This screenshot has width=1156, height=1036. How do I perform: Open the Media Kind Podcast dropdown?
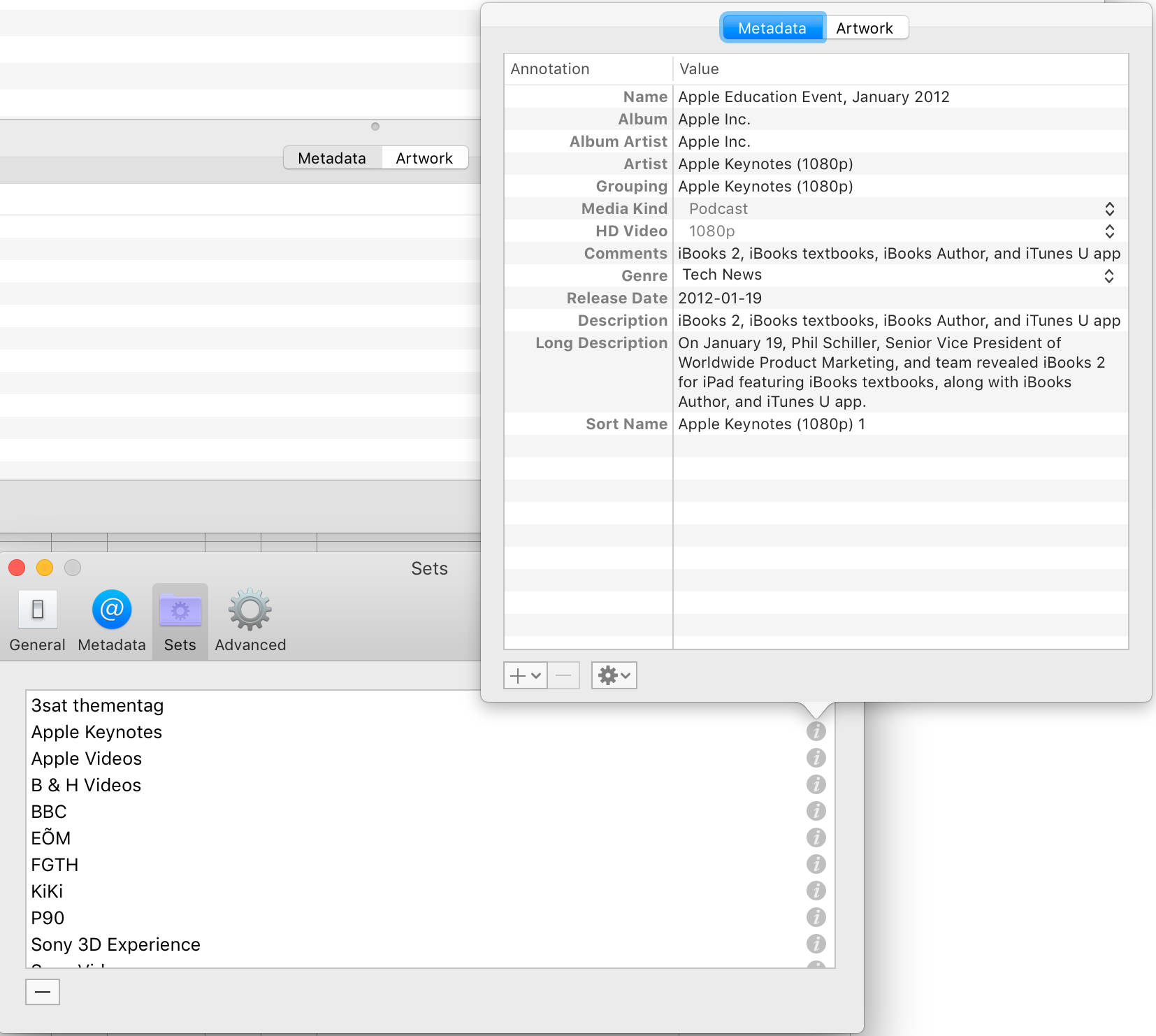[900, 209]
